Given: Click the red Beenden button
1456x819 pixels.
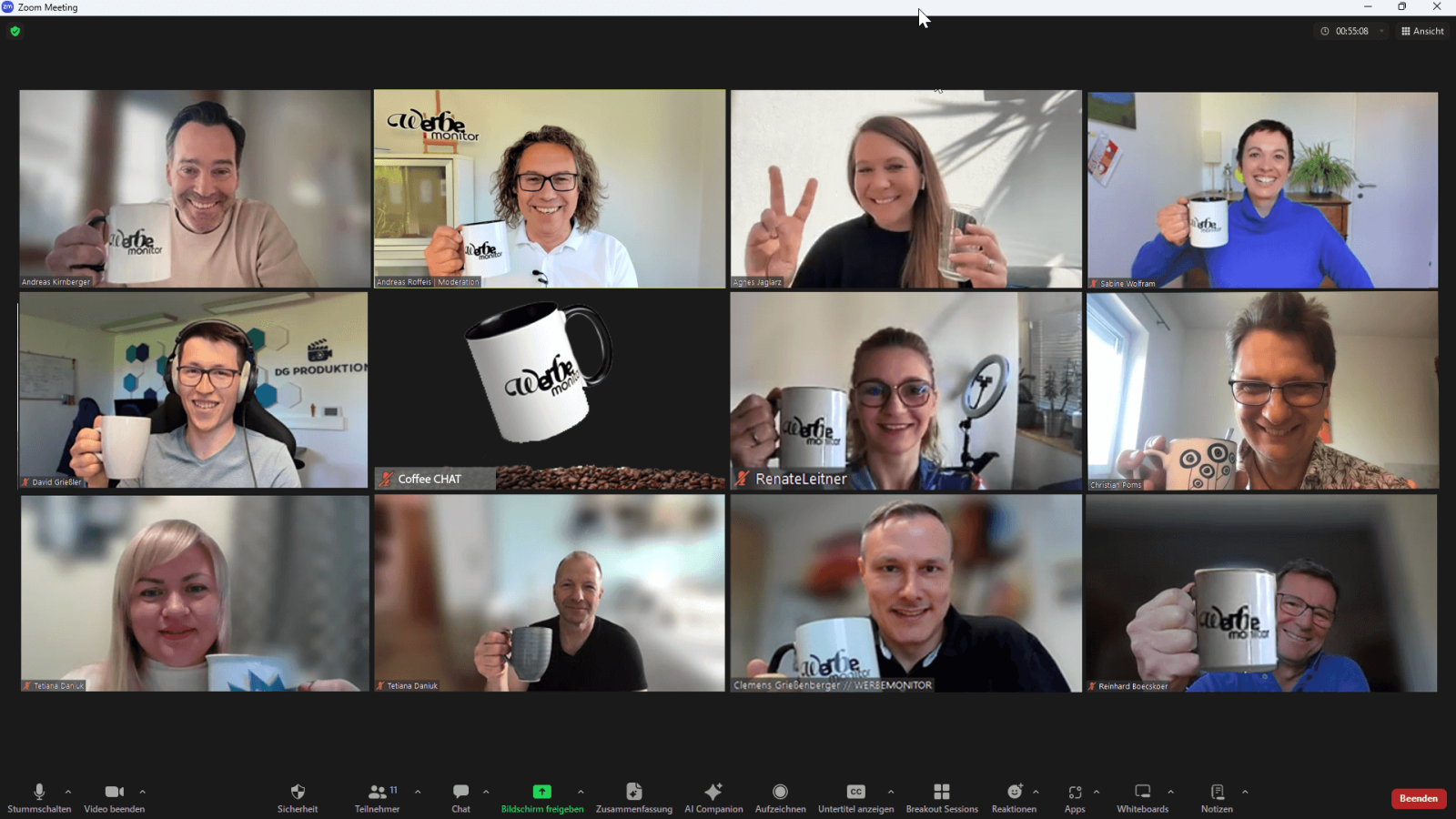Looking at the screenshot, I should [1418, 798].
